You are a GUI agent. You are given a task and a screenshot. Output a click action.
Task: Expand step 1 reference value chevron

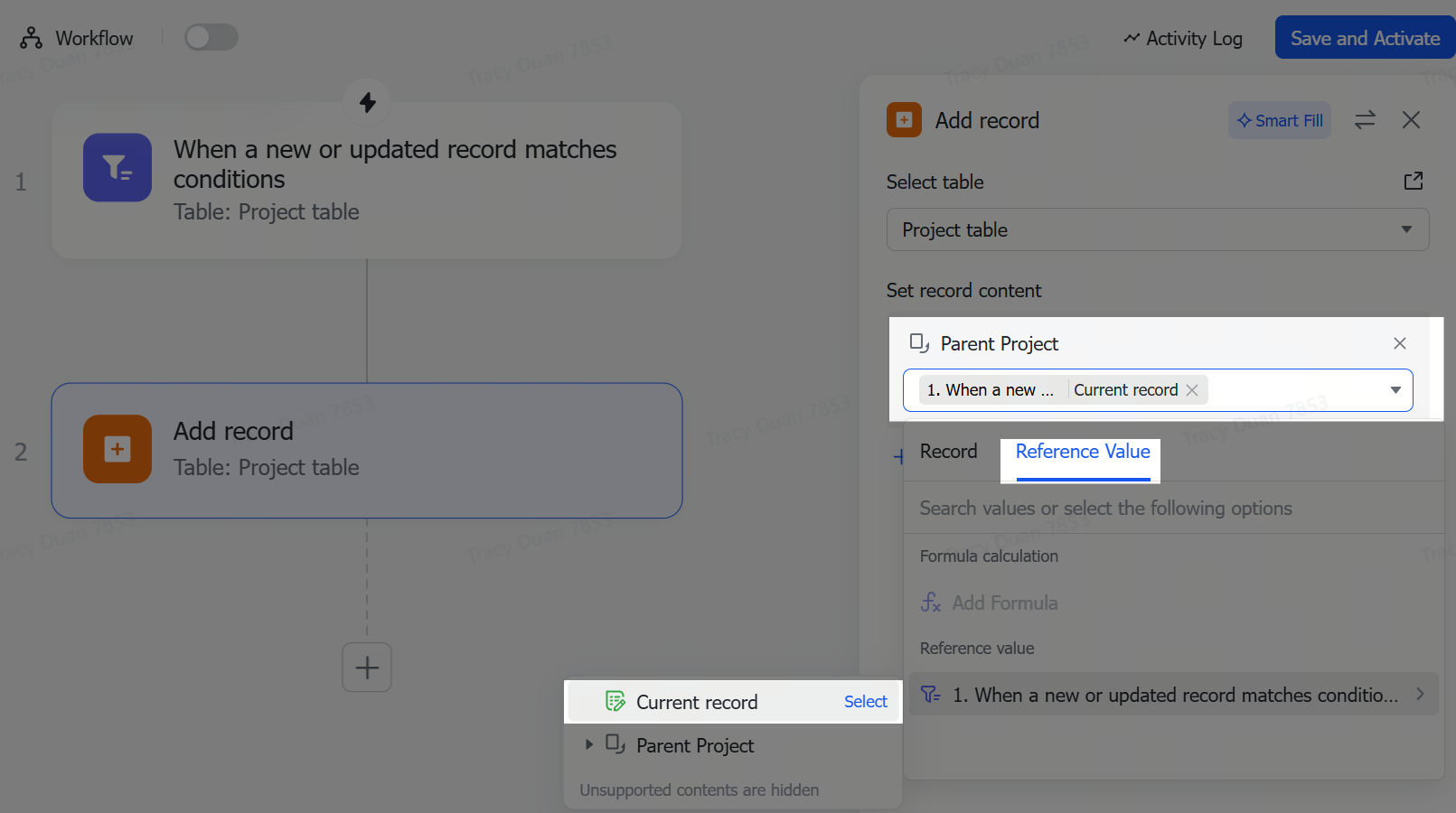1420,695
